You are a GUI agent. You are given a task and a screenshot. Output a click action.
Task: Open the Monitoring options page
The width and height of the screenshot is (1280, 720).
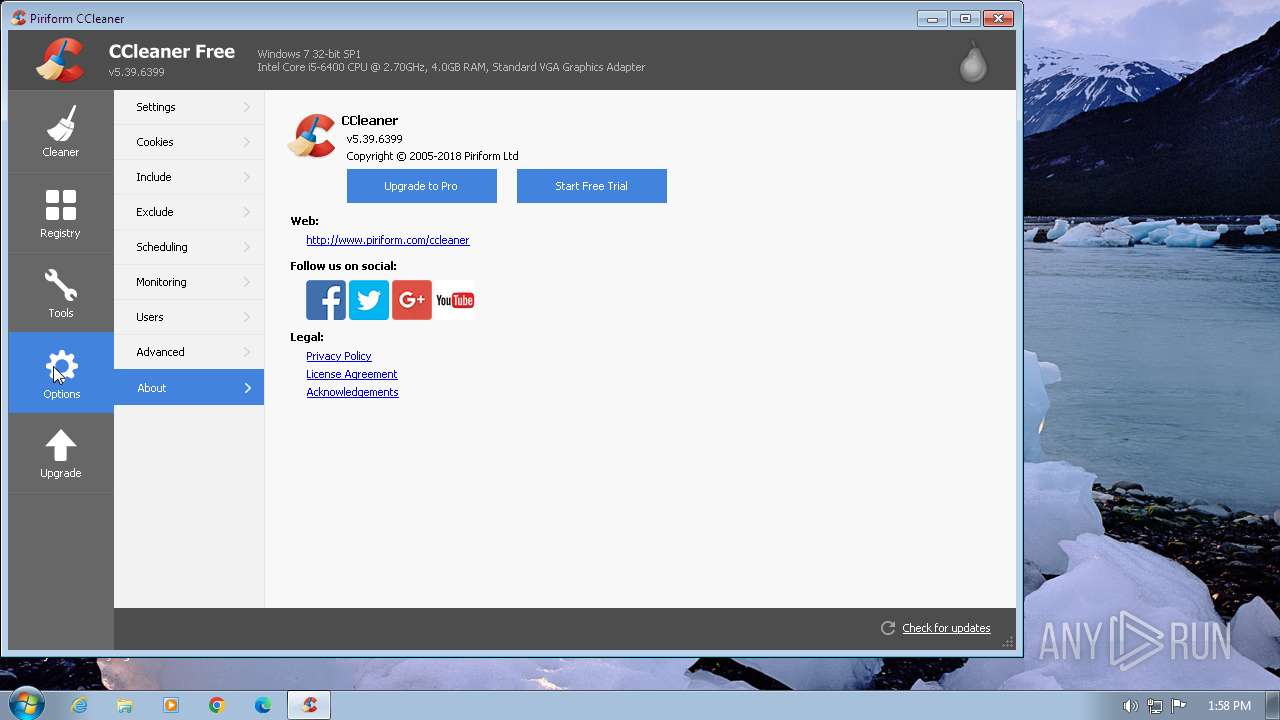tap(189, 282)
